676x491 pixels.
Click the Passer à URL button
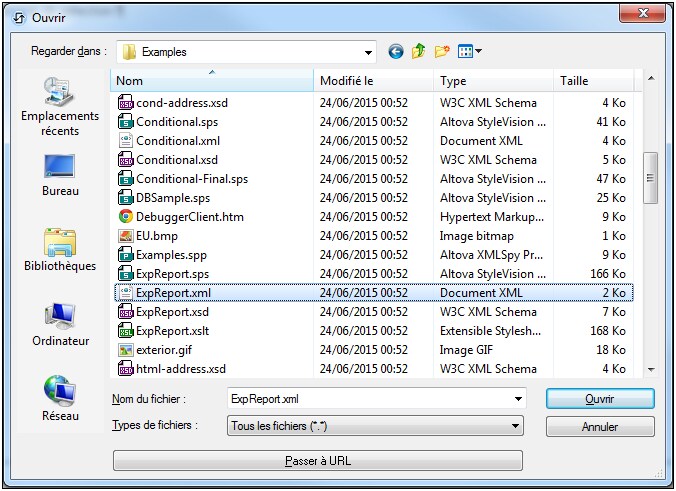pos(317,461)
